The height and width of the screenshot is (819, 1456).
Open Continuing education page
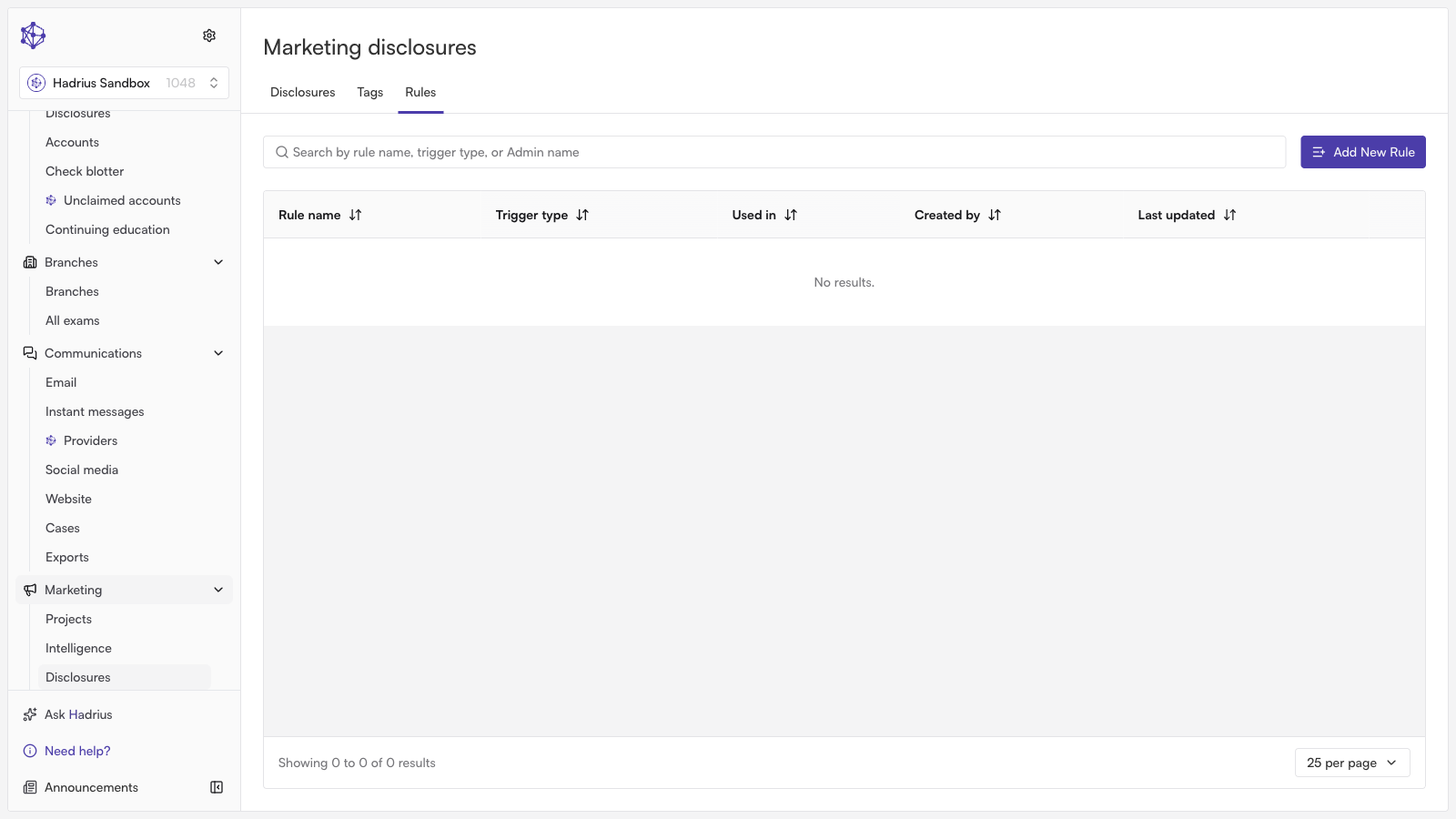pyautogui.click(x=107, y=229)
